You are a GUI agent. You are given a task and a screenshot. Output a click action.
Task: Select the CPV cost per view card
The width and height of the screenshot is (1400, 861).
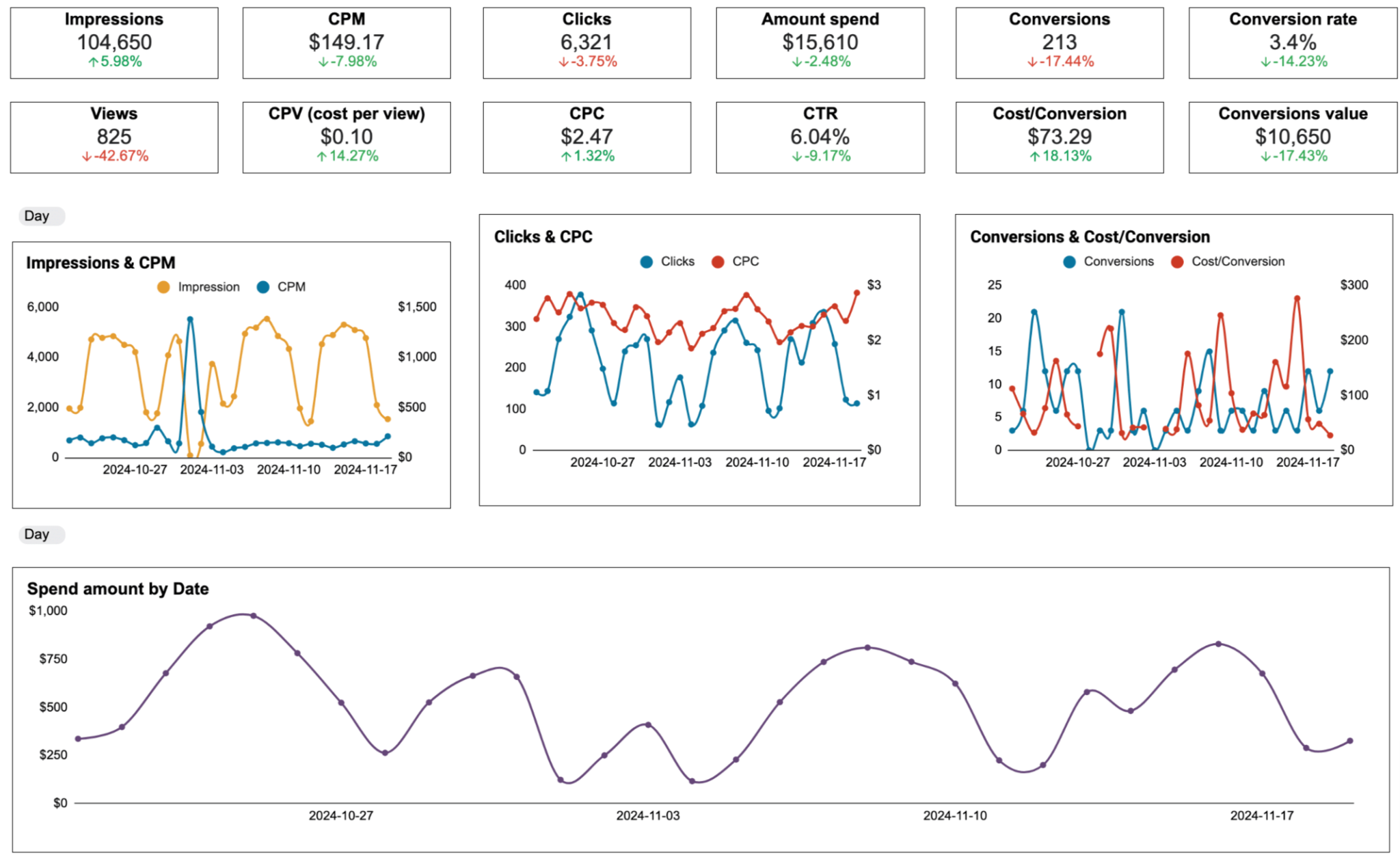pos(347,137)
